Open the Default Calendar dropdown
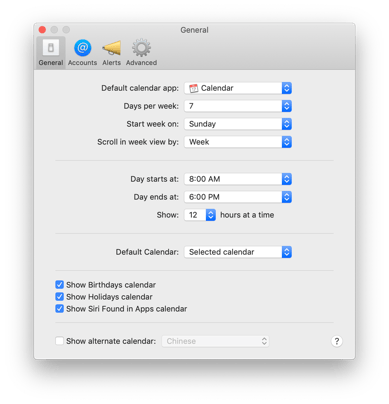Viewport: 389px width, 404px height. (x=238, y=252)
